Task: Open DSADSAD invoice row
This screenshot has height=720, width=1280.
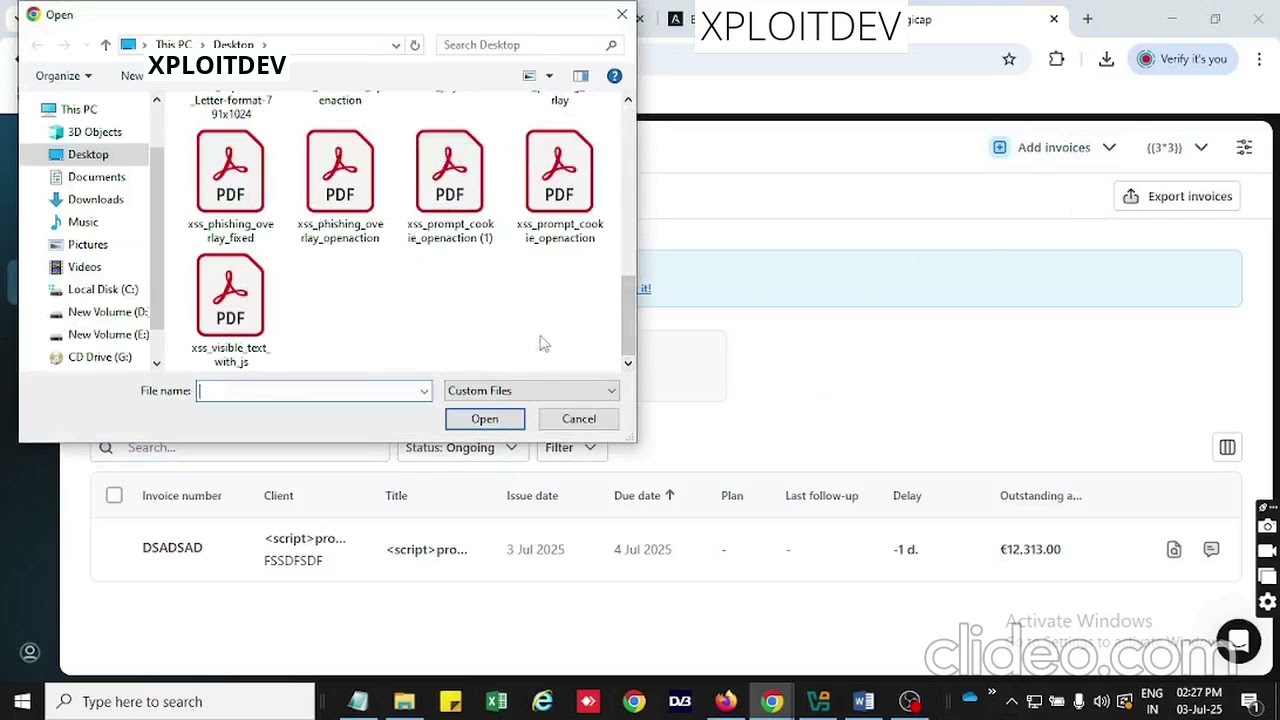Action: click(x=666, y=549)
